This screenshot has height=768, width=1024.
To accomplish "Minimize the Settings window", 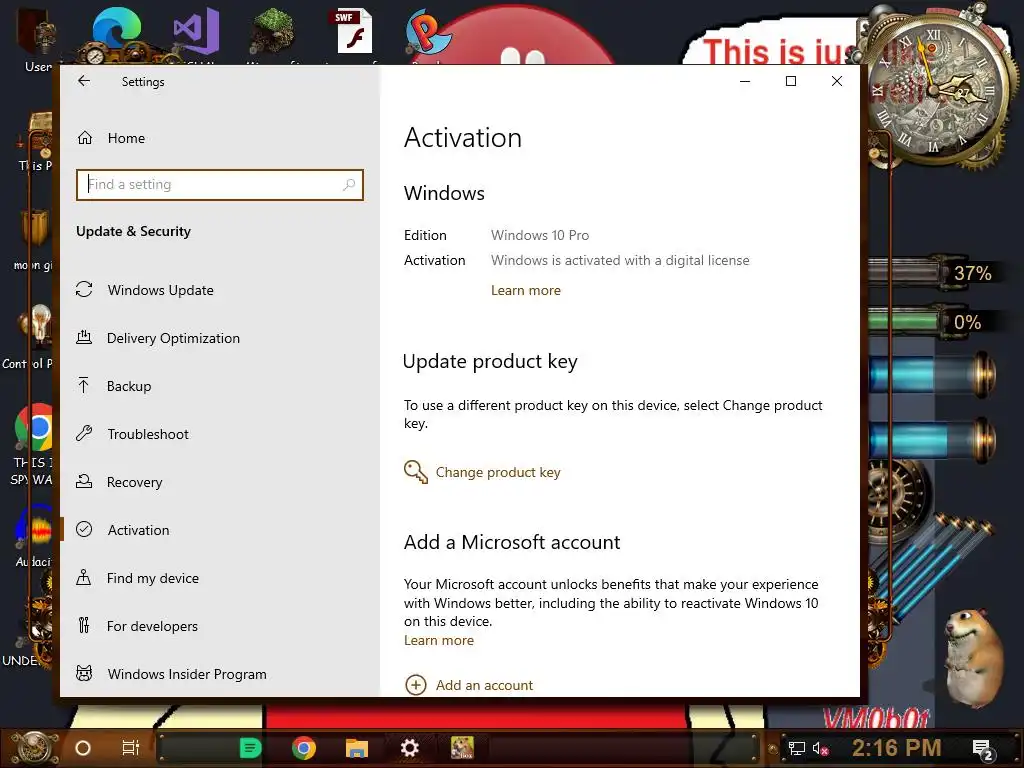I will [x=745, y=81].
